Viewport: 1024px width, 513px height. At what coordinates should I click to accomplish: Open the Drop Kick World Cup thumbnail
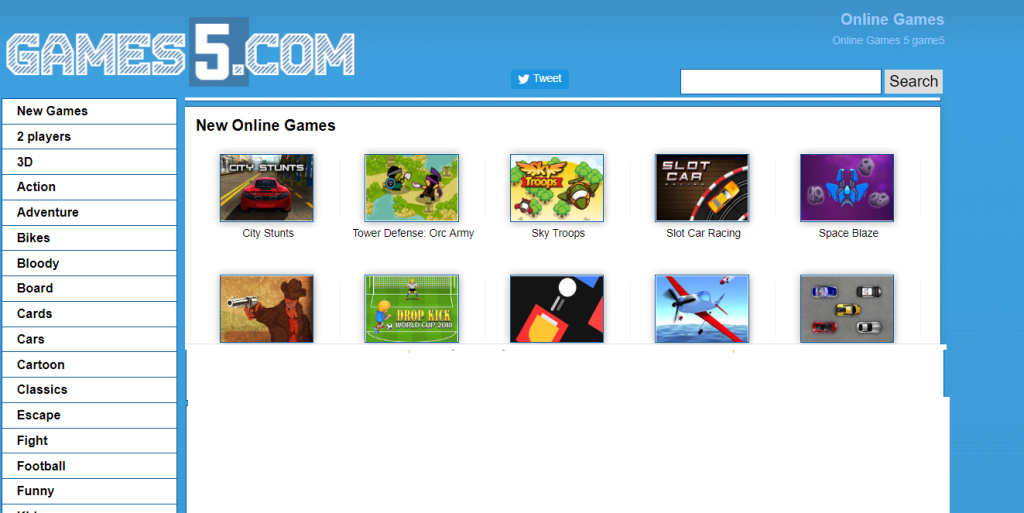411,309
